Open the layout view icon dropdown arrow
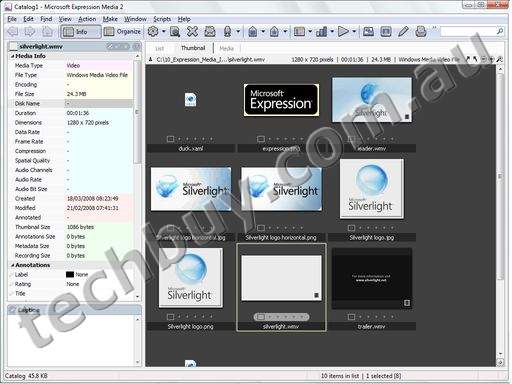Viewport: 512px width, 384px height. pos(310,32)
